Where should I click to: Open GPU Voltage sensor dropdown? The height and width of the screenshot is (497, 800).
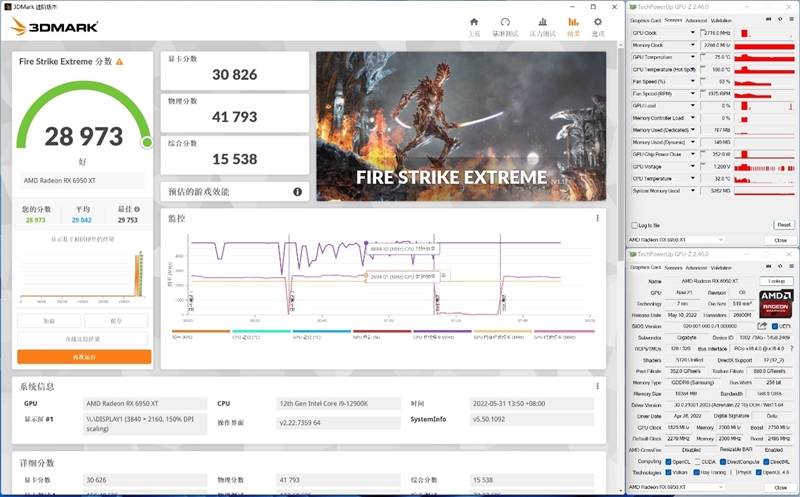pyautogui.click(x=692, y=166)
